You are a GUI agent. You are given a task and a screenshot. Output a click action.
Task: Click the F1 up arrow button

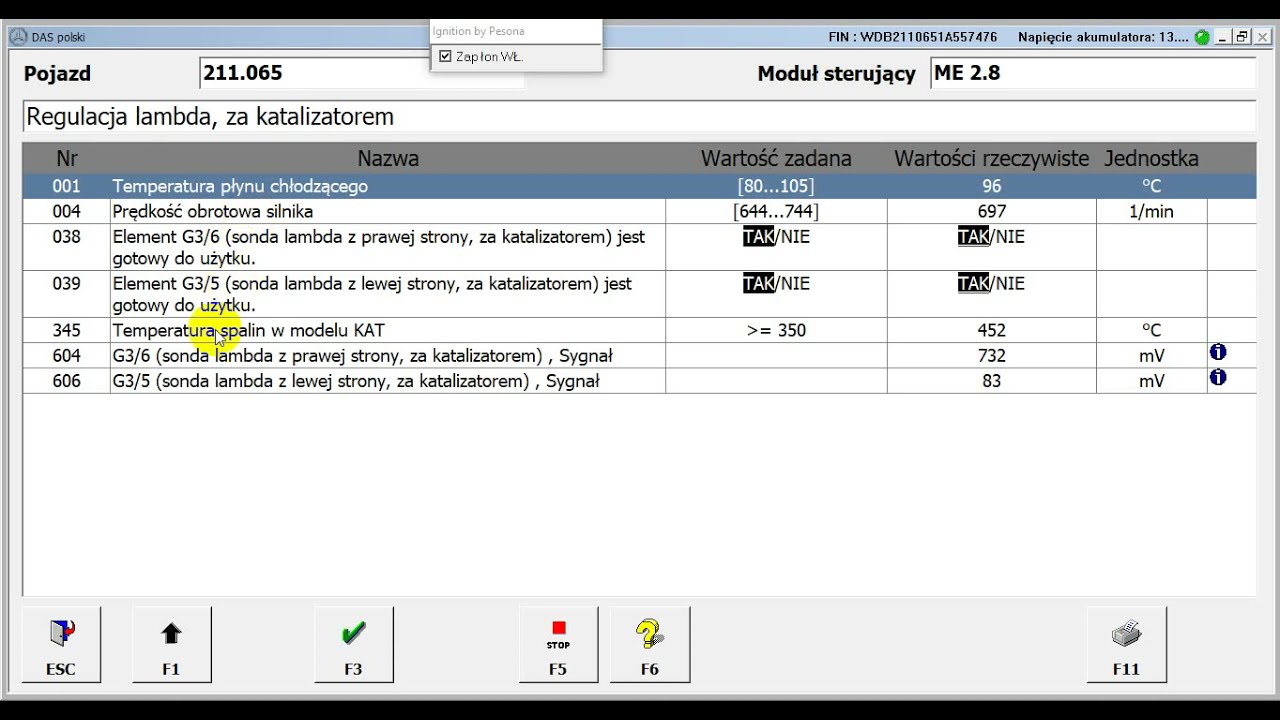tap(171, 644)
